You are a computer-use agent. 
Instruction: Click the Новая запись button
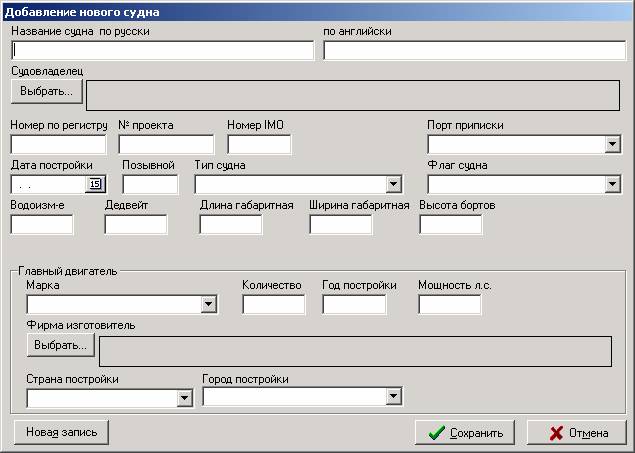(x=62, y=432)
